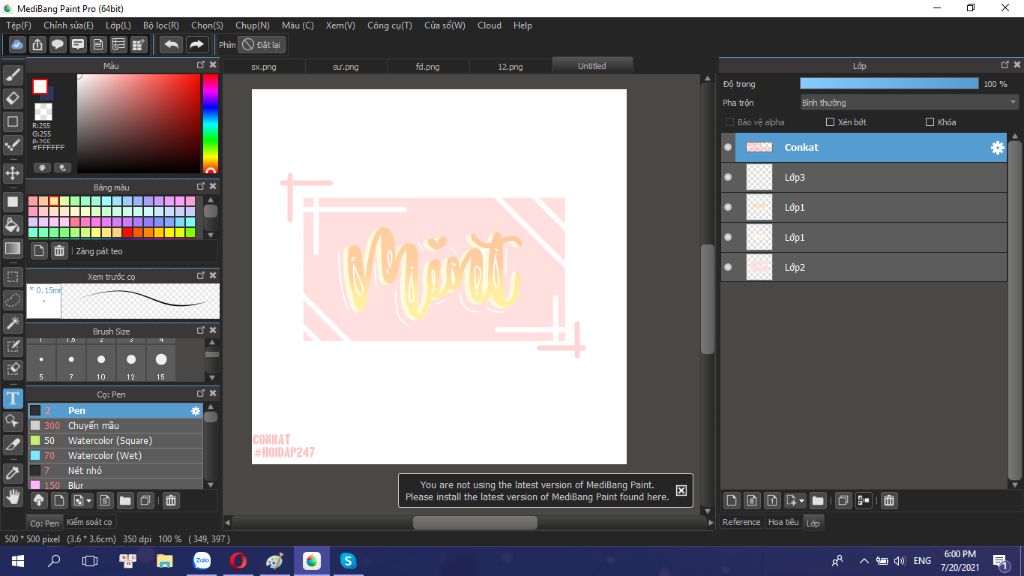This screenshot has height=576, width=1024.
Task: Click the white foreground color swatch
Action: point(40,86)
